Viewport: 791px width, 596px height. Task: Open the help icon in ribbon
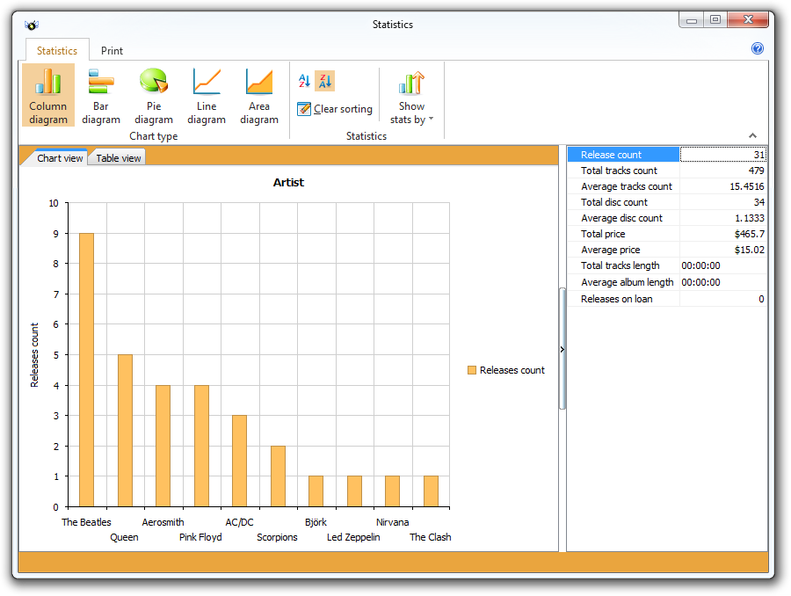click(757, 49)
